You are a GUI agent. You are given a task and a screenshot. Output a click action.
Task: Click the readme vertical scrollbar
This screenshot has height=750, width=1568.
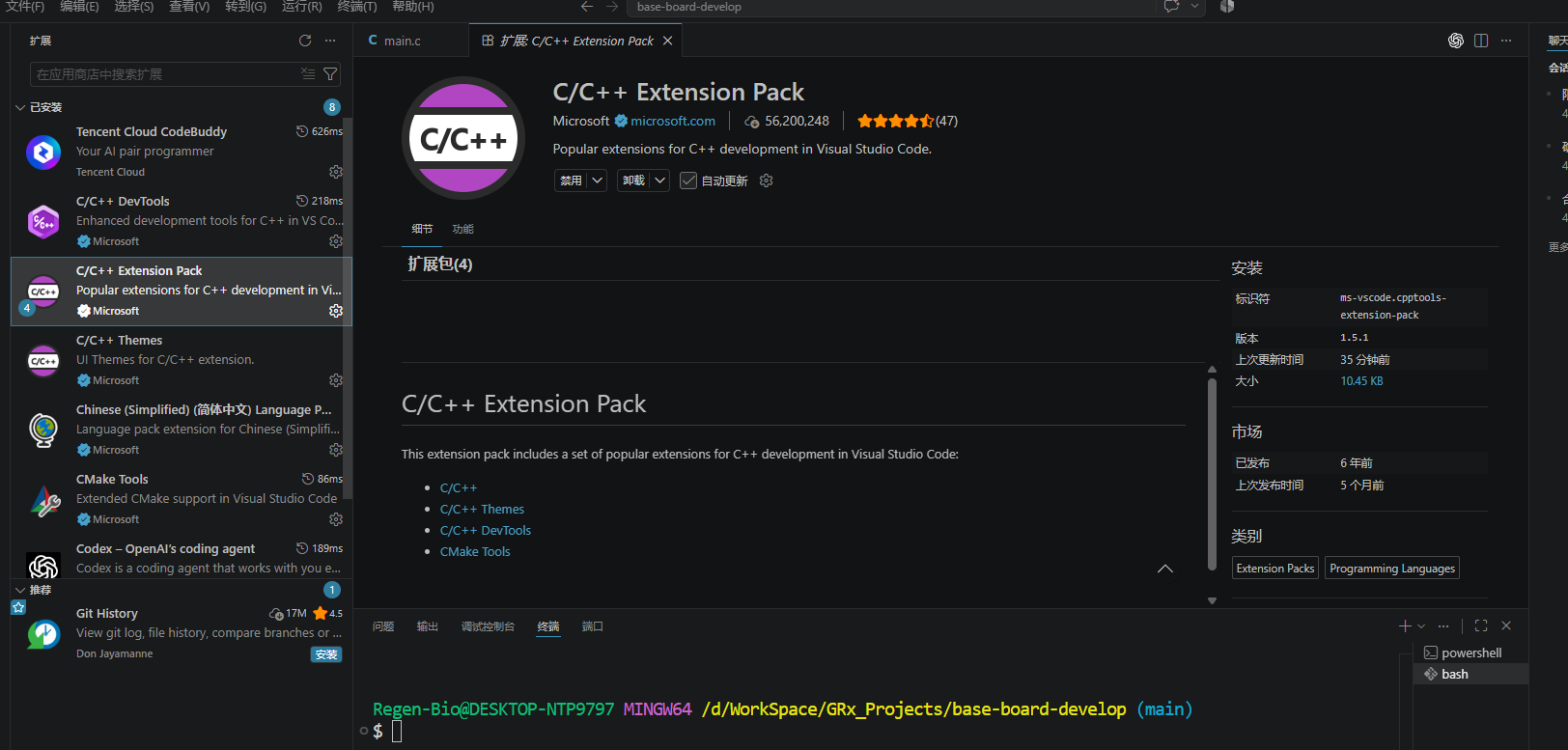[x=1212, y=474]
